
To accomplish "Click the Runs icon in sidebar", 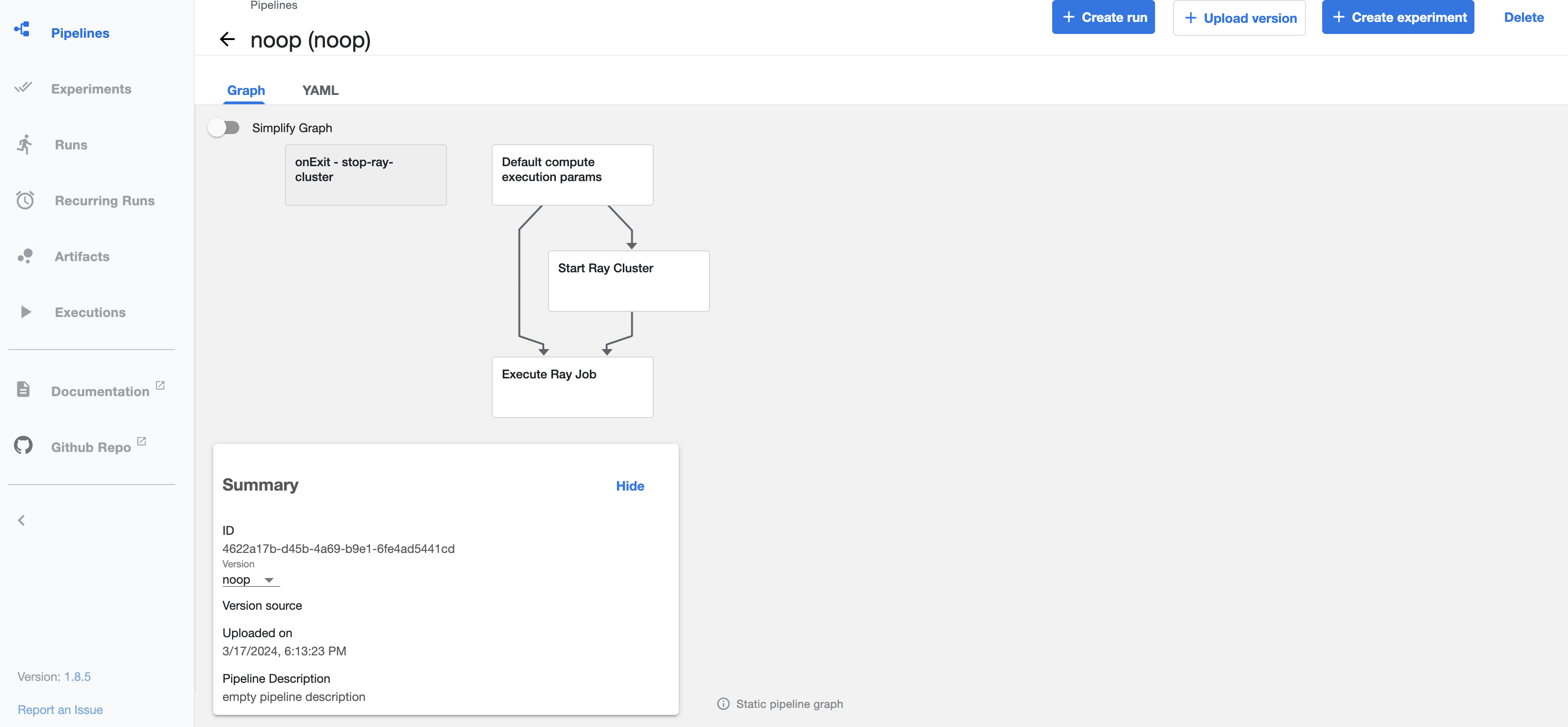I will [x=25, y=143].
